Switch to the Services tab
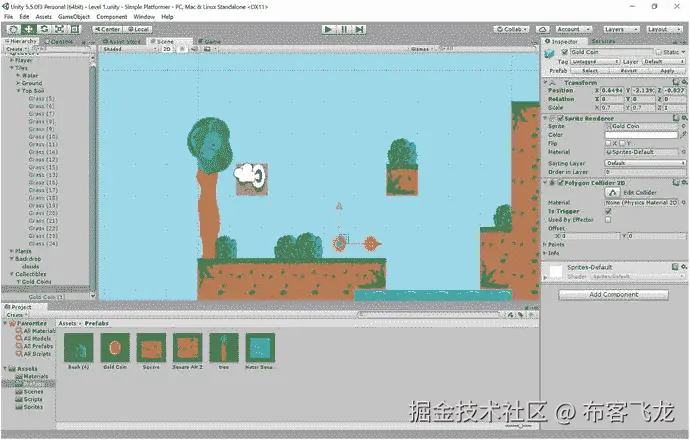Viewport: 690px width, 440px height. [x=603, y=41]
